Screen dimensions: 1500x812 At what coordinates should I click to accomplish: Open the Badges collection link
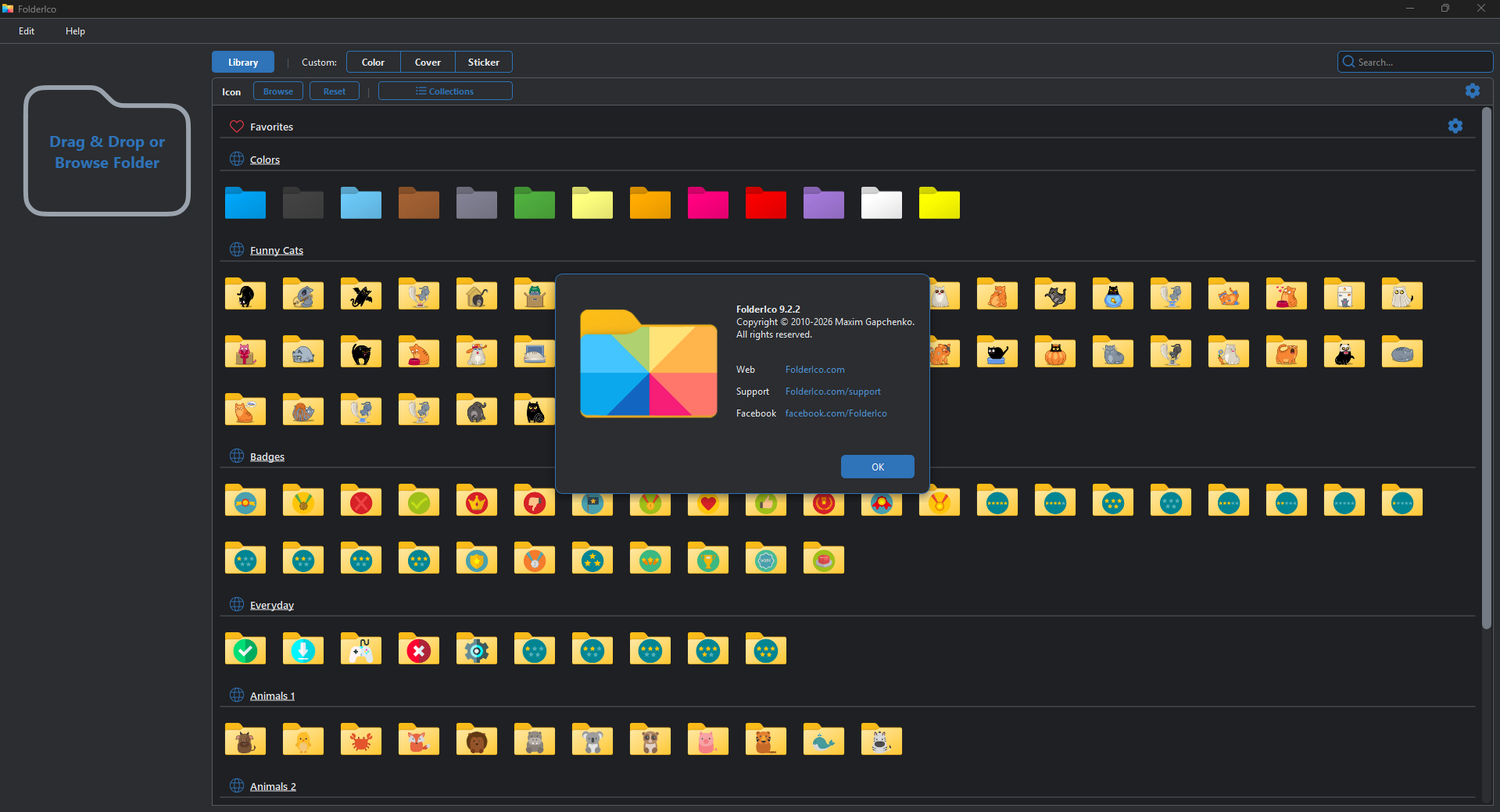[267, 457]
